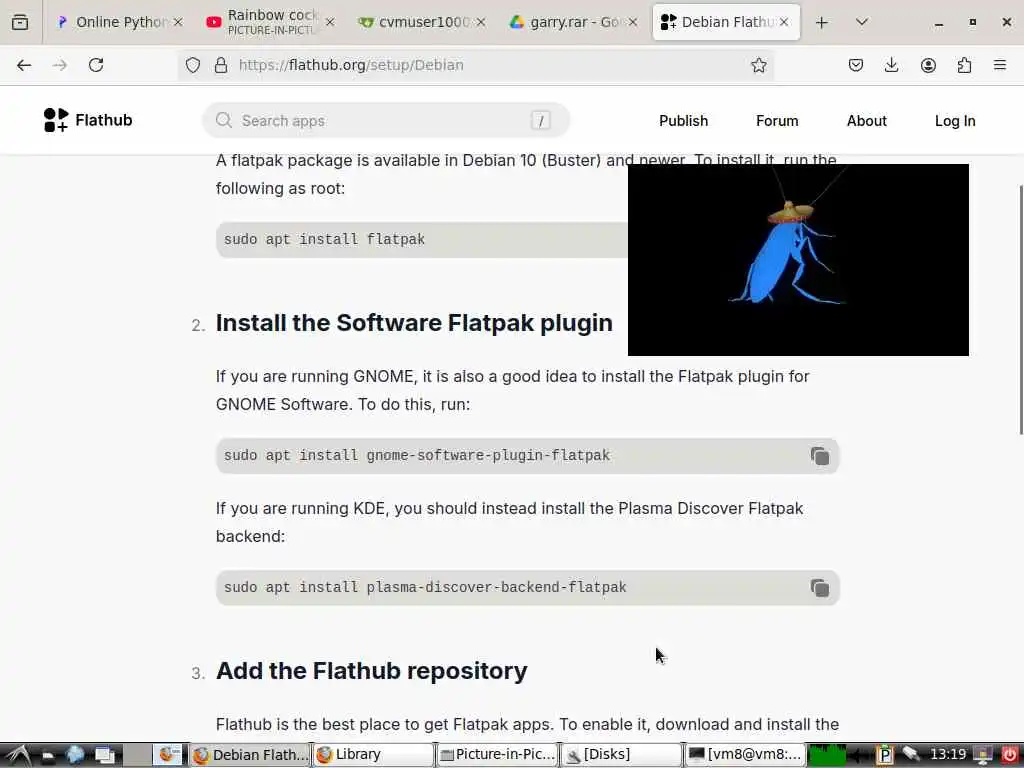Viewport: 1024px width, 768px height.
Task: Click the taskbar Firefox launcher icon
Action: [169, 755]
